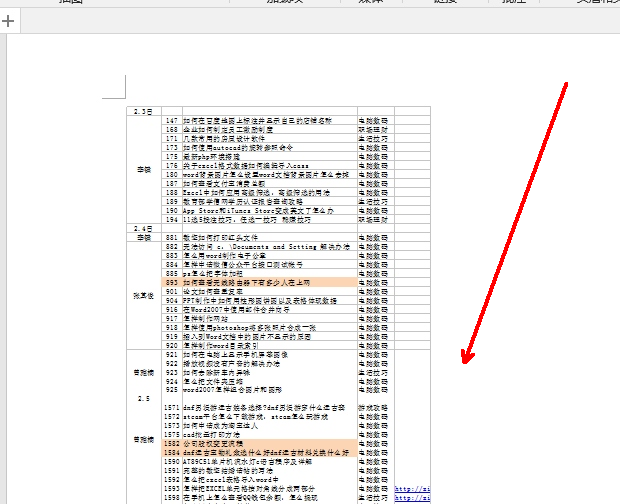Click the row 188 title starting with Excel
Screen dimensions: 620x504
[x=256, y=193]
